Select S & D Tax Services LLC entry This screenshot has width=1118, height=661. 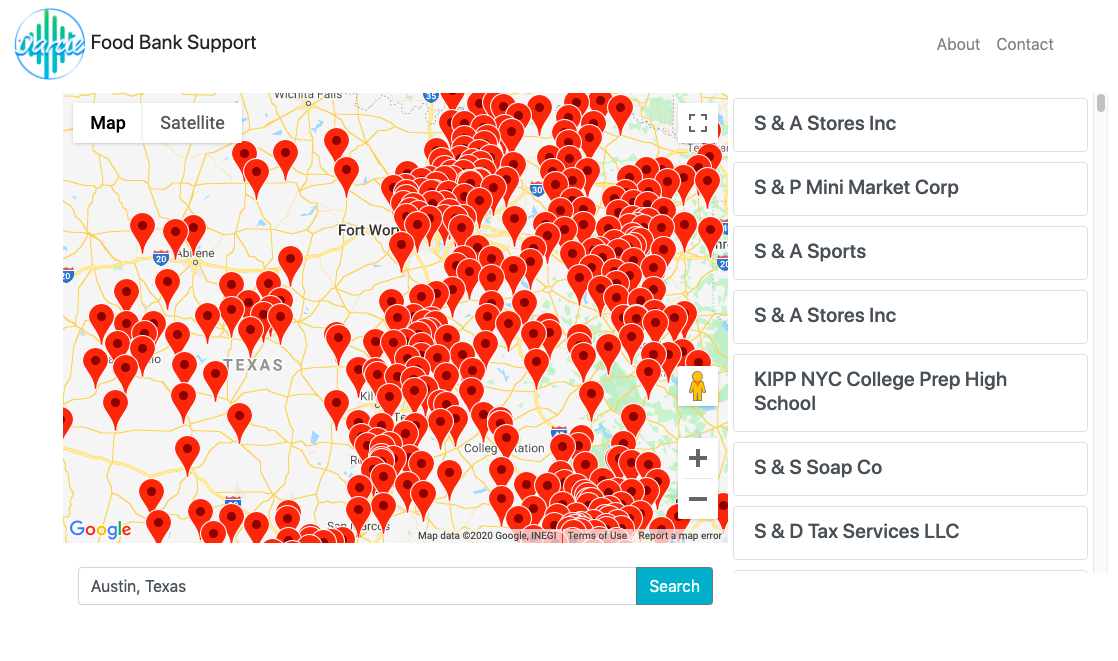[x=910, y=533]
